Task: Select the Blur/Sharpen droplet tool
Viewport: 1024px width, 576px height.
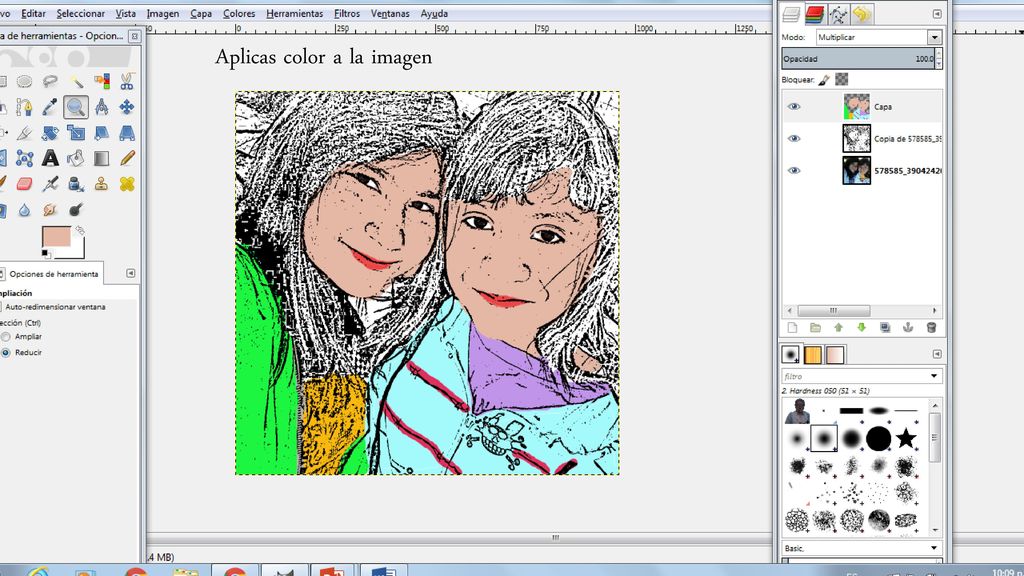Action: [24, 210]
